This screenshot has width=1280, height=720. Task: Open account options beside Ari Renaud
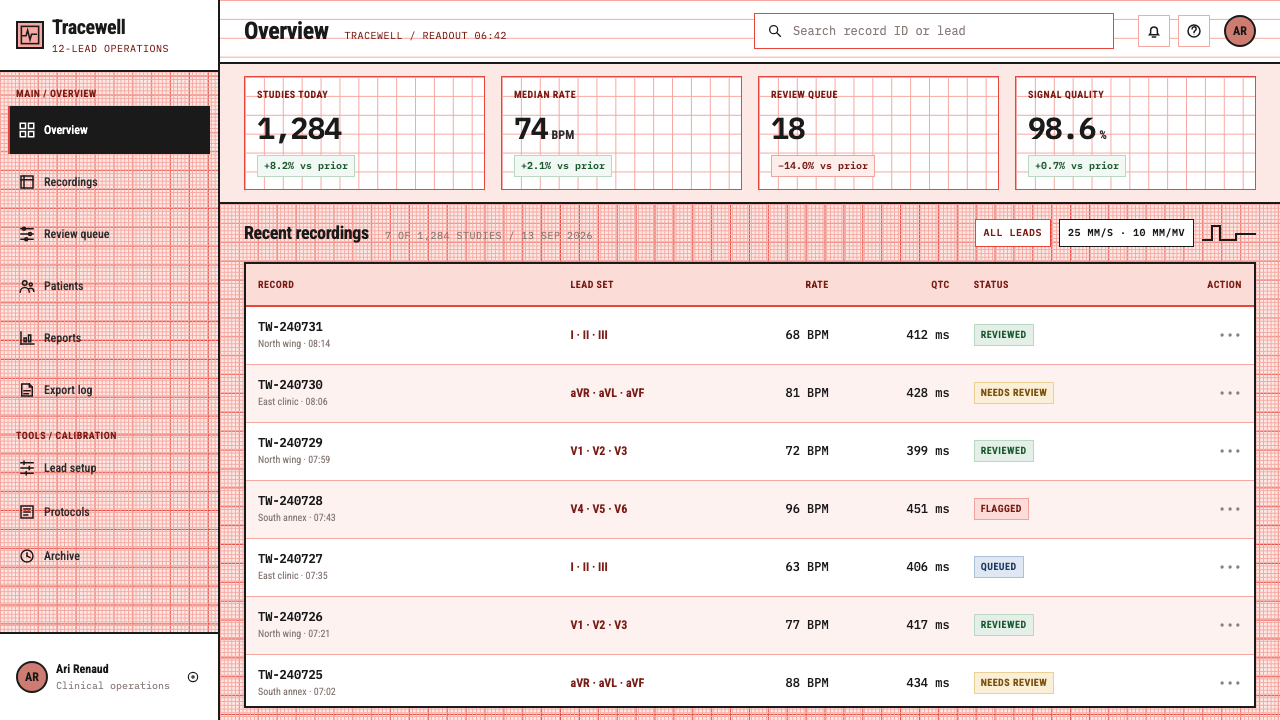(x=193, y=677)
